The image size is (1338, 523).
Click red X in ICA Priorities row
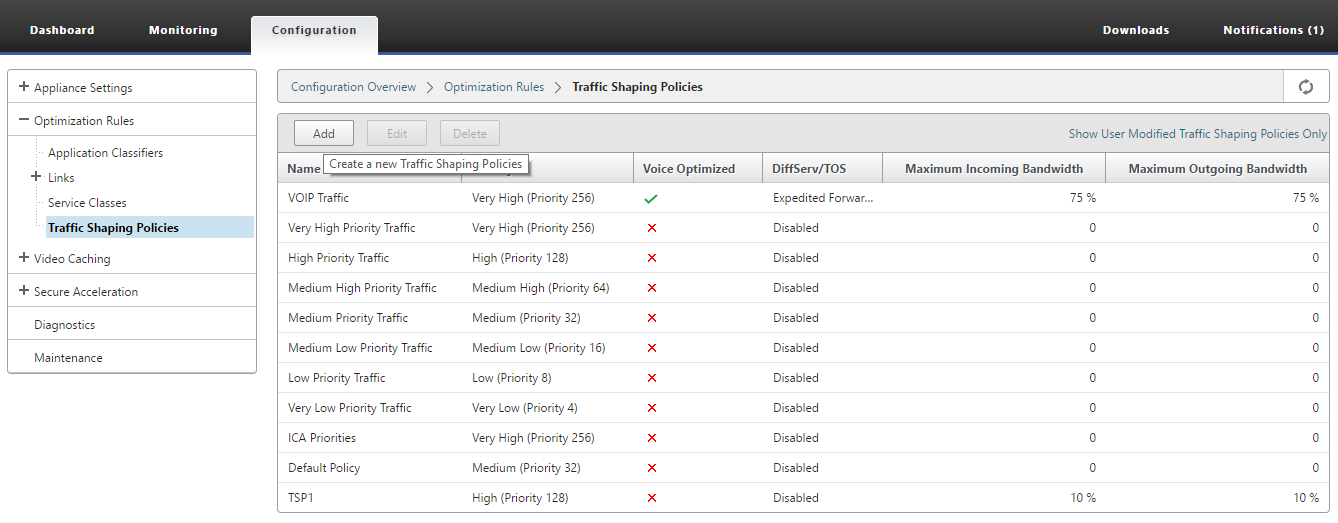[x=652, y=438]
